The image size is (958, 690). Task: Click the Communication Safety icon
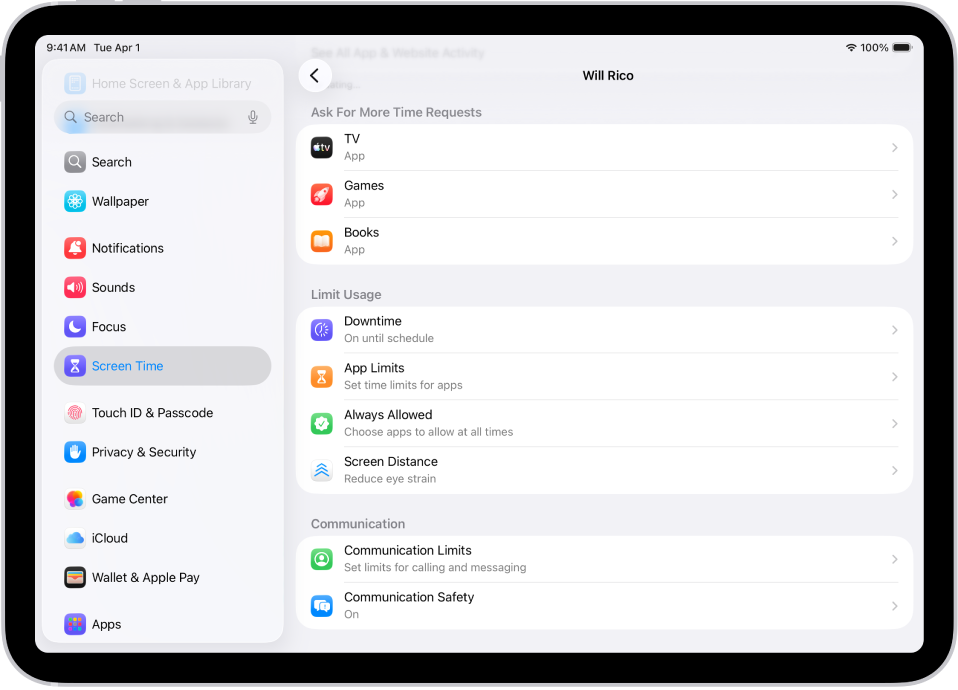coord(321,606)
